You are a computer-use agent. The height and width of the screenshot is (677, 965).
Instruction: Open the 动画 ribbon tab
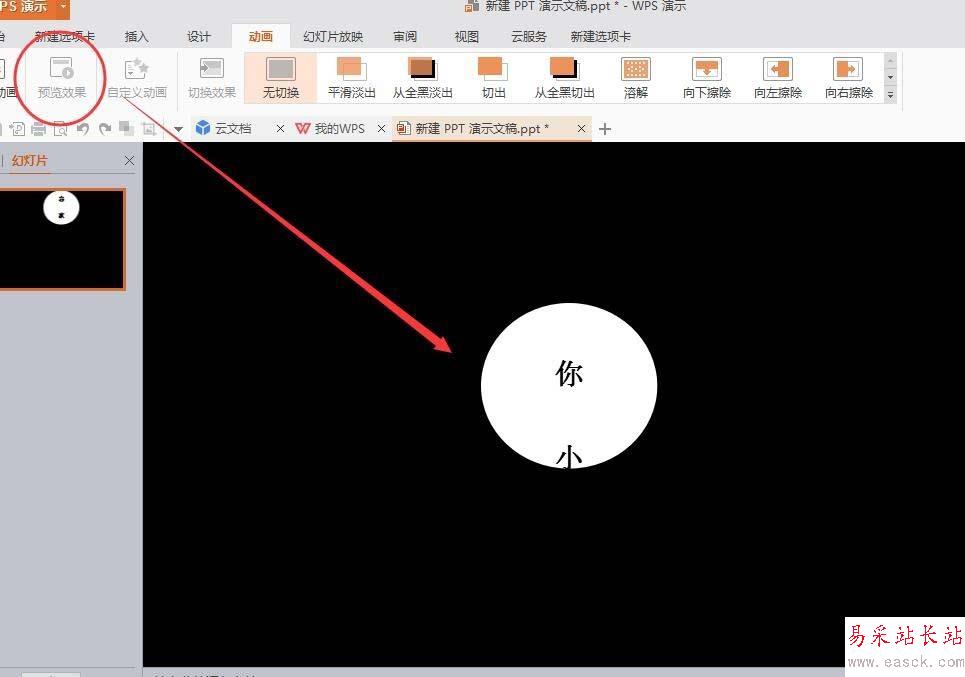coord(260,36)
